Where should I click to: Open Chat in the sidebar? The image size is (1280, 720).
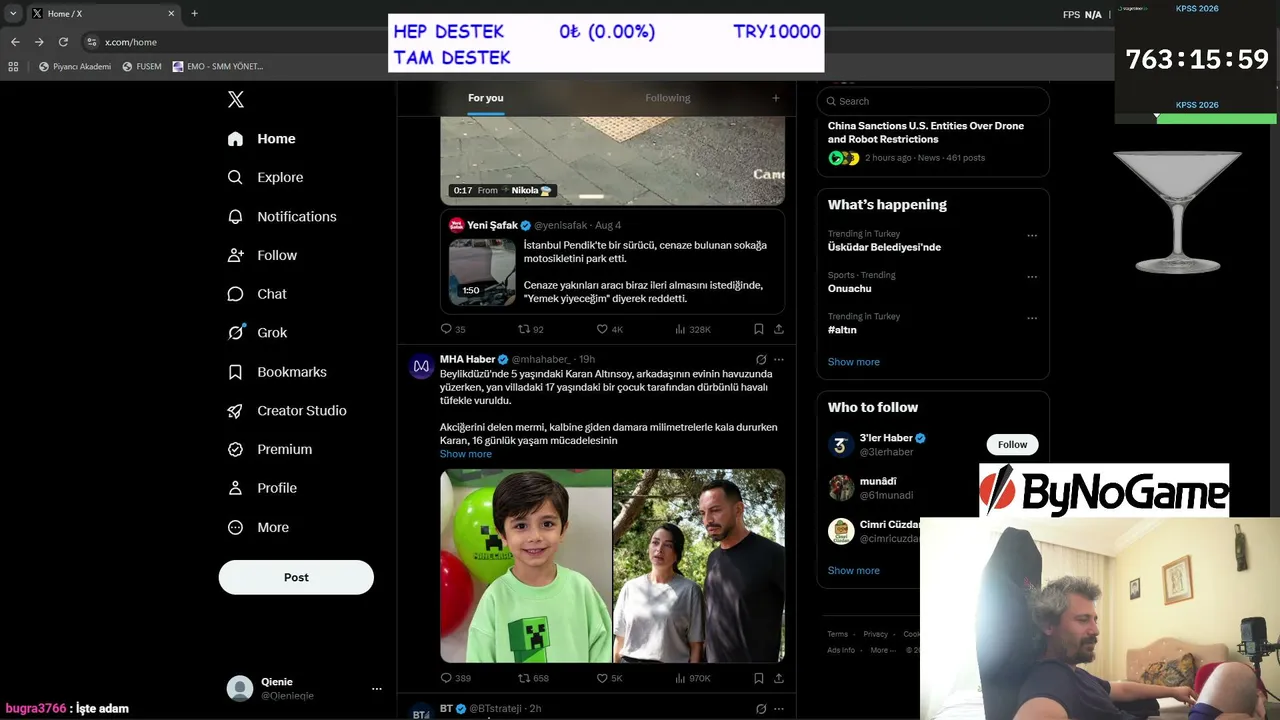257,294
